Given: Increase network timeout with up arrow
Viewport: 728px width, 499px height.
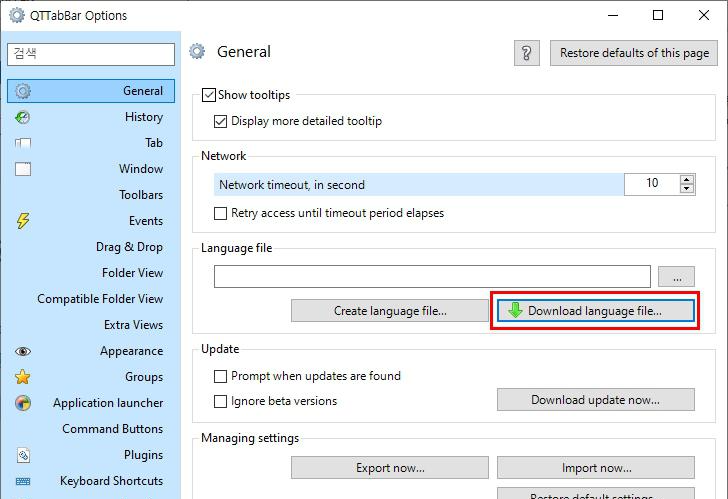Looking at the screenshot, I should pyautogui.click(x=687, y=180).
